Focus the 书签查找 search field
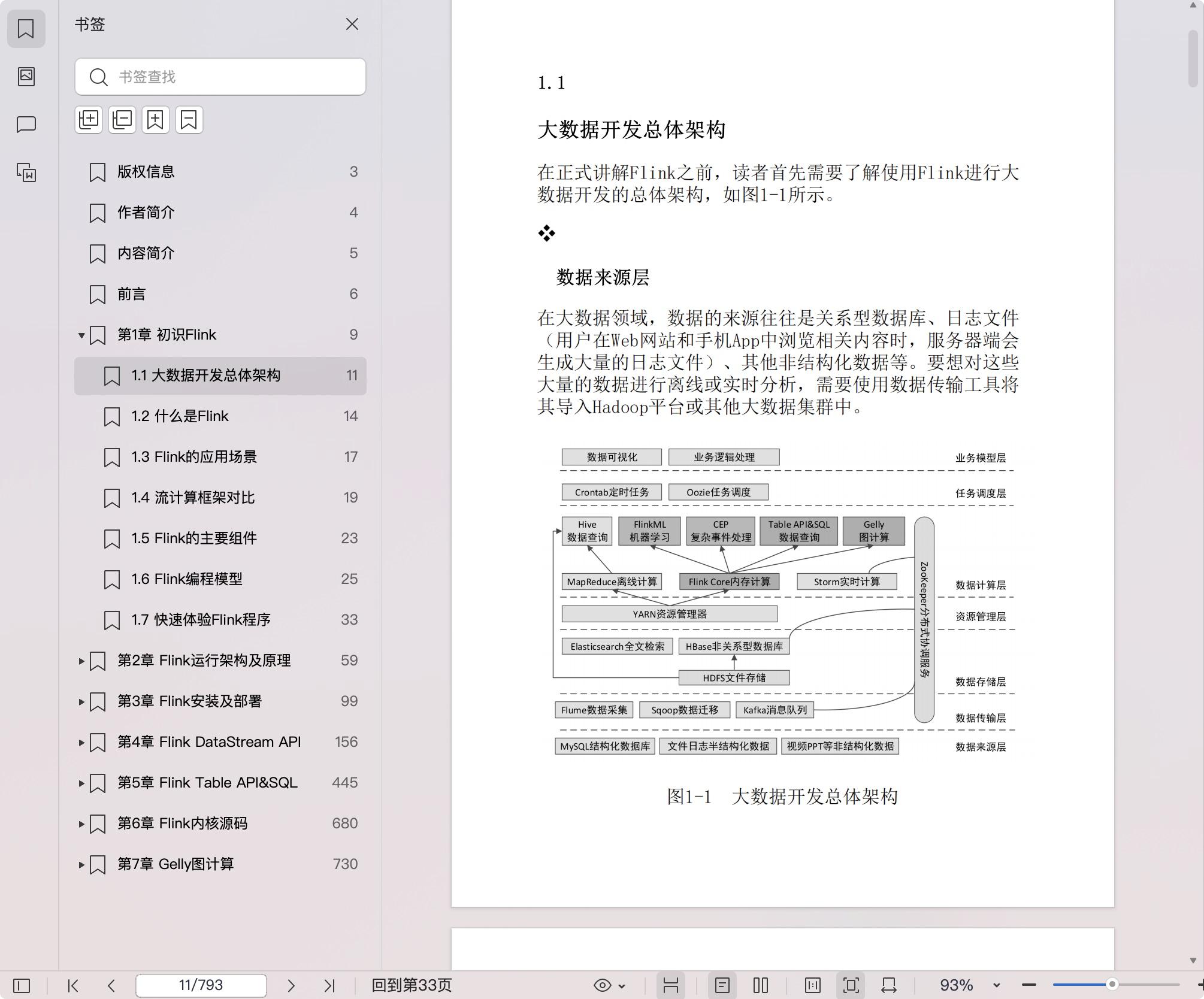1204x999 pixels. point(220,77)
